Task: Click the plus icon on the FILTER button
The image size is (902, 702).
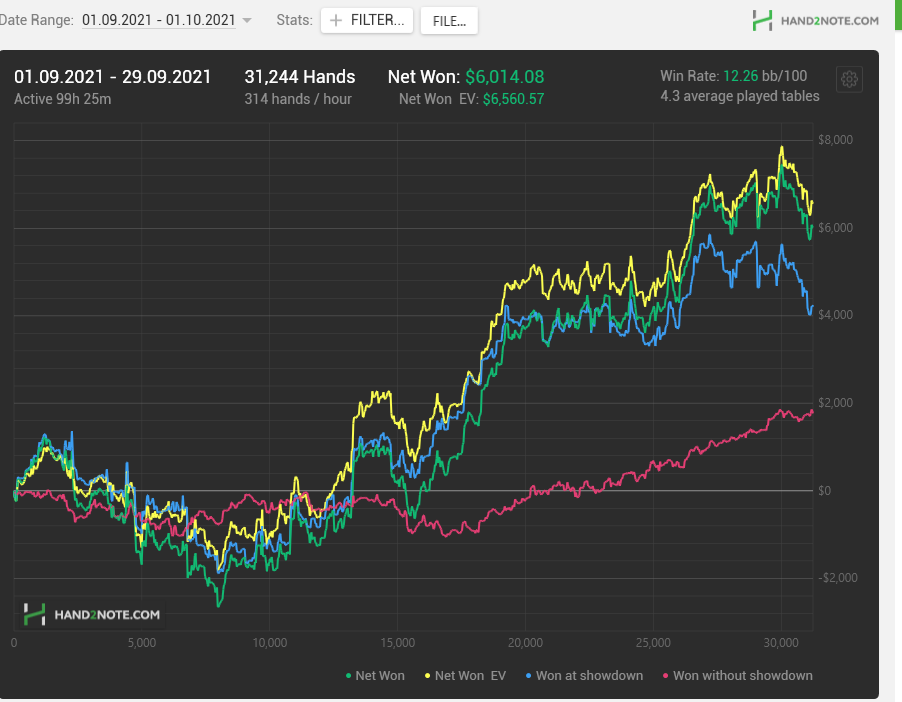Action: pyautogui.click(x=335, y=21)
